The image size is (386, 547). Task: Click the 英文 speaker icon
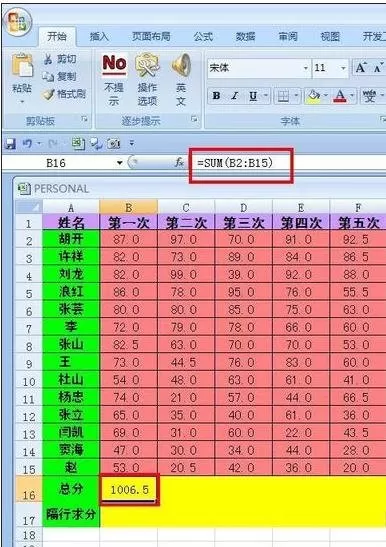tap(181, 65)
